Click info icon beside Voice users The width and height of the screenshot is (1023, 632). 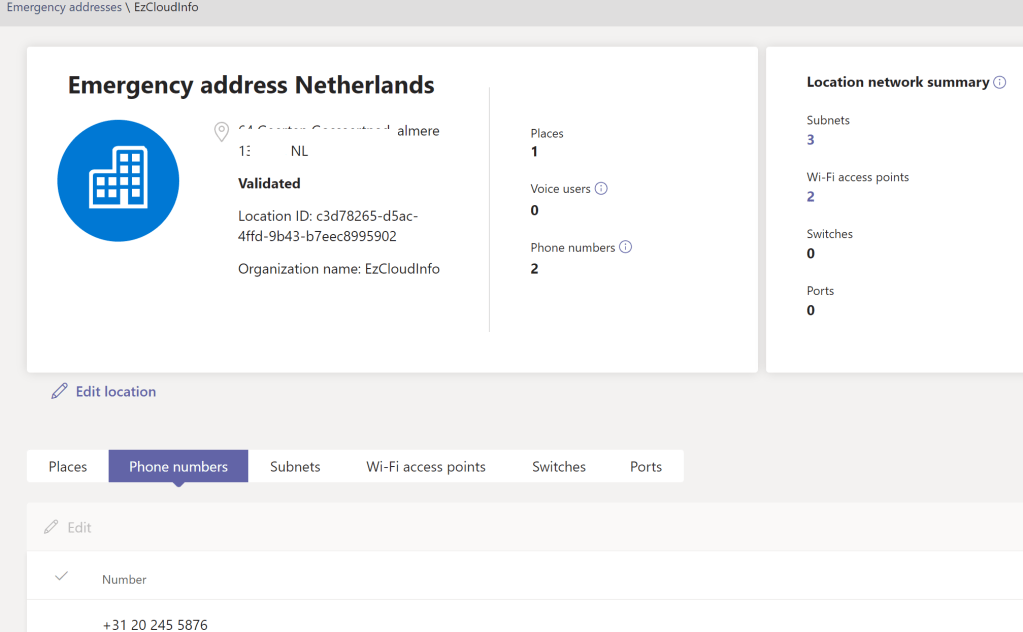pyautogui.click(x=601, y=188)
